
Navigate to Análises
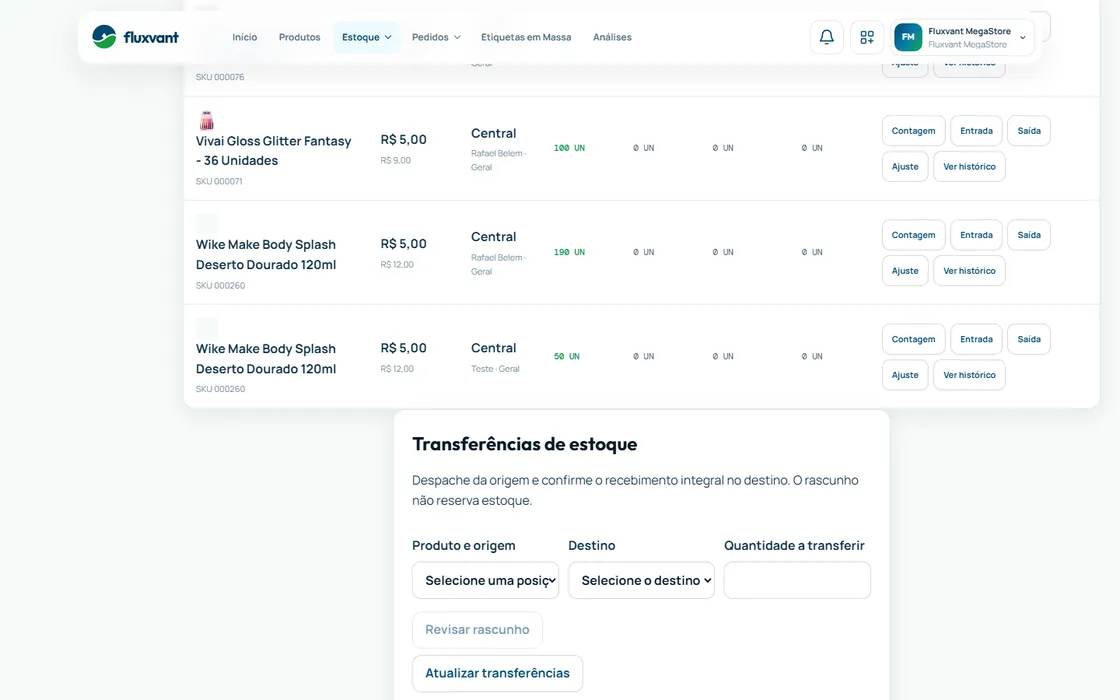tap(612, 37)
